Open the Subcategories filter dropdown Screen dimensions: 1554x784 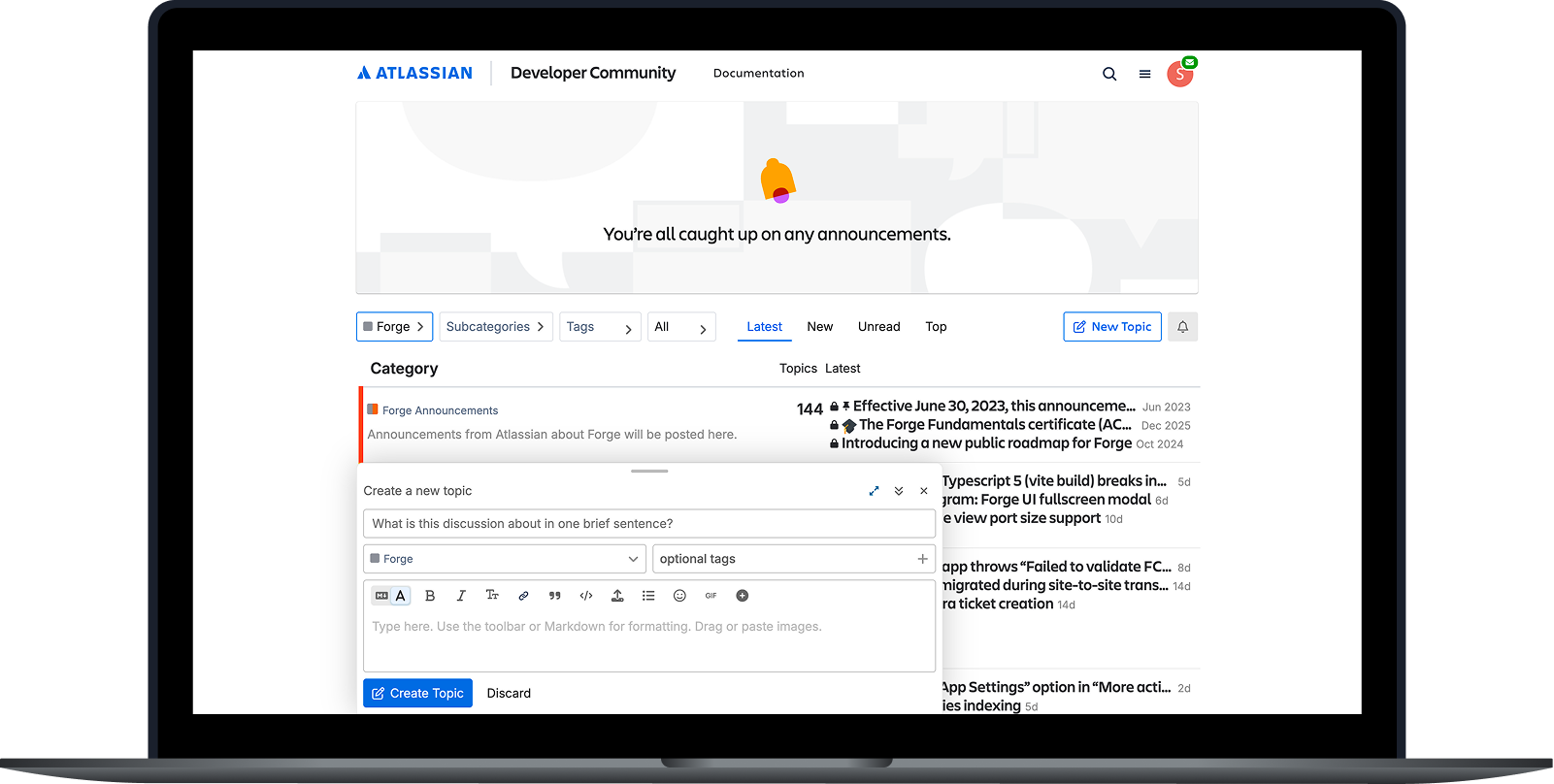coord(496,327)
